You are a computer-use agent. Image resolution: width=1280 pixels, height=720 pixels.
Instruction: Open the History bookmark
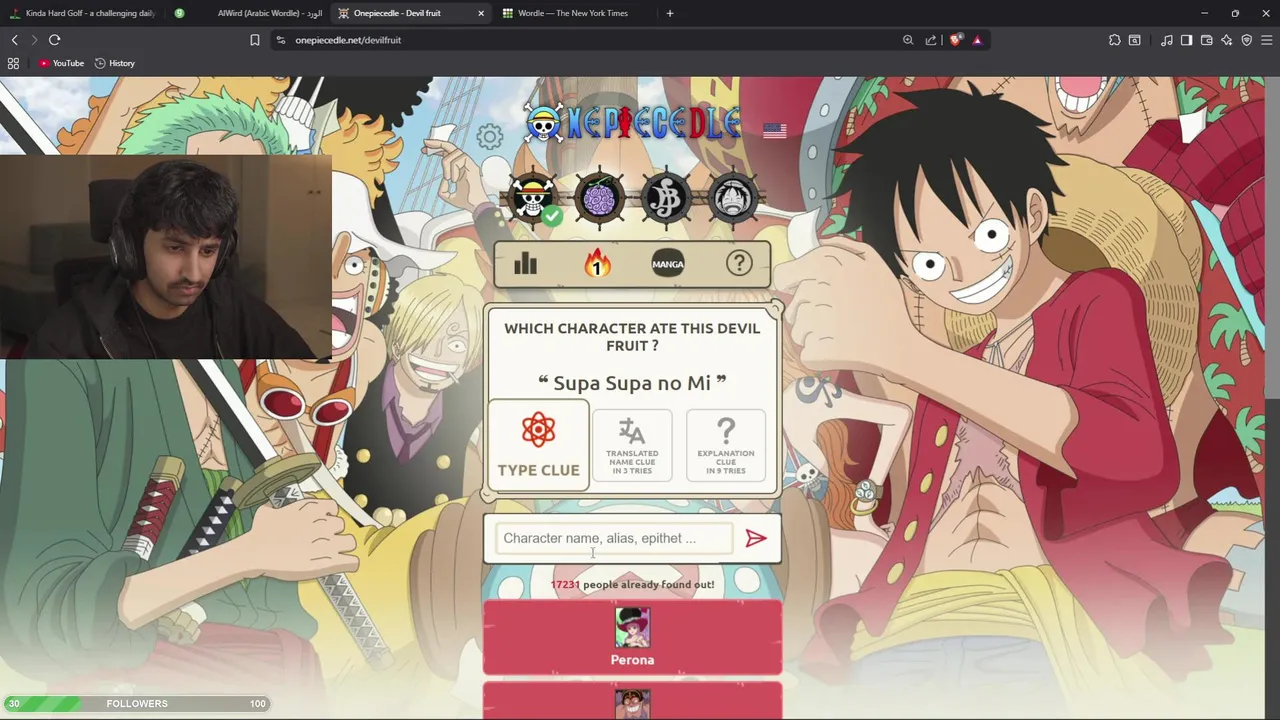(x=115, y=63)
